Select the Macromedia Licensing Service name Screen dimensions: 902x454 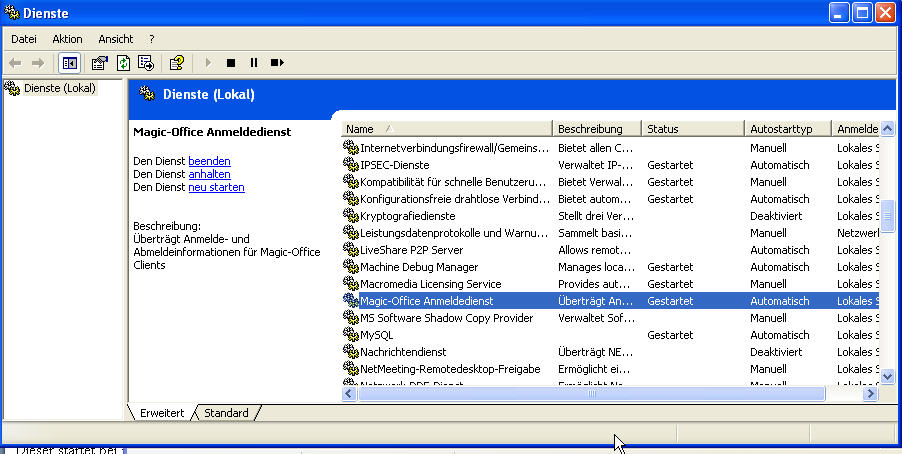pos(431,284)
